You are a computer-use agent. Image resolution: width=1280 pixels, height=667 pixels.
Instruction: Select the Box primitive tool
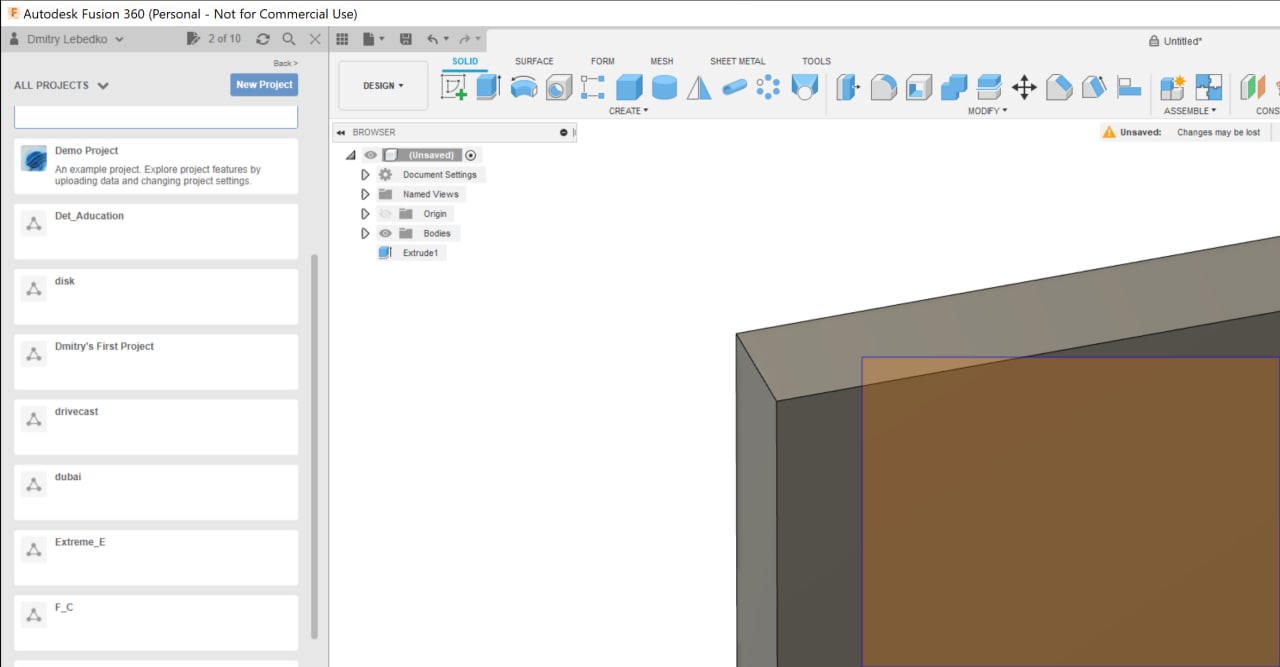(x=629, y=88)
